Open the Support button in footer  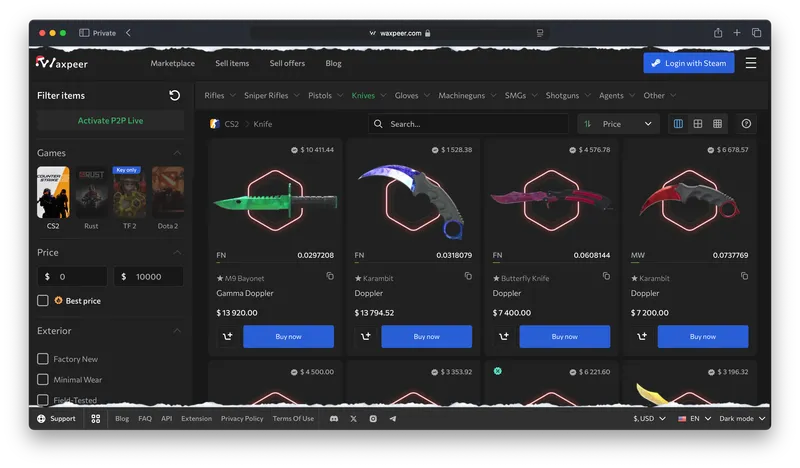(x=56, y=418)
